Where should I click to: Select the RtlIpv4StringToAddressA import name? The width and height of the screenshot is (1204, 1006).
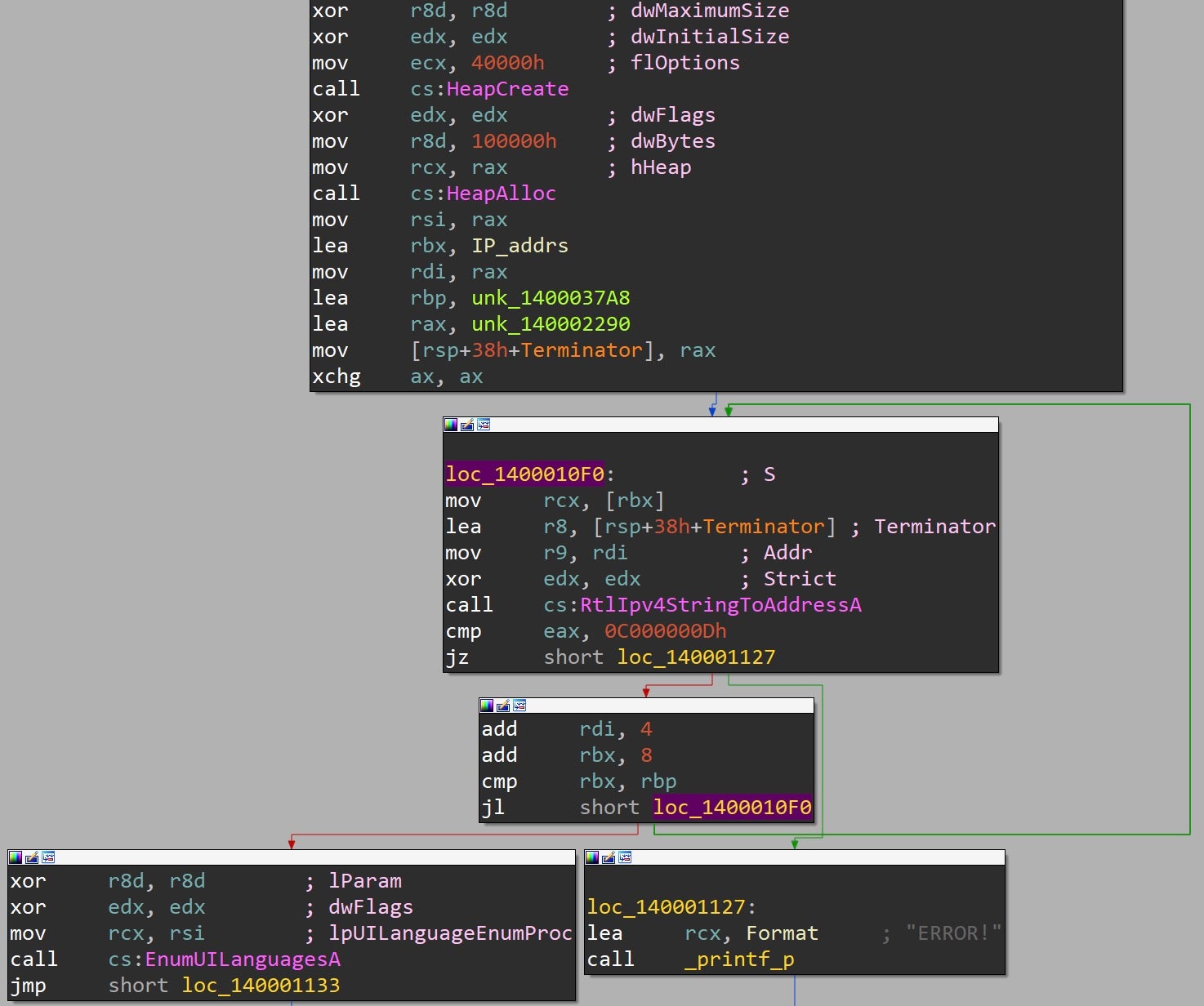720,605
